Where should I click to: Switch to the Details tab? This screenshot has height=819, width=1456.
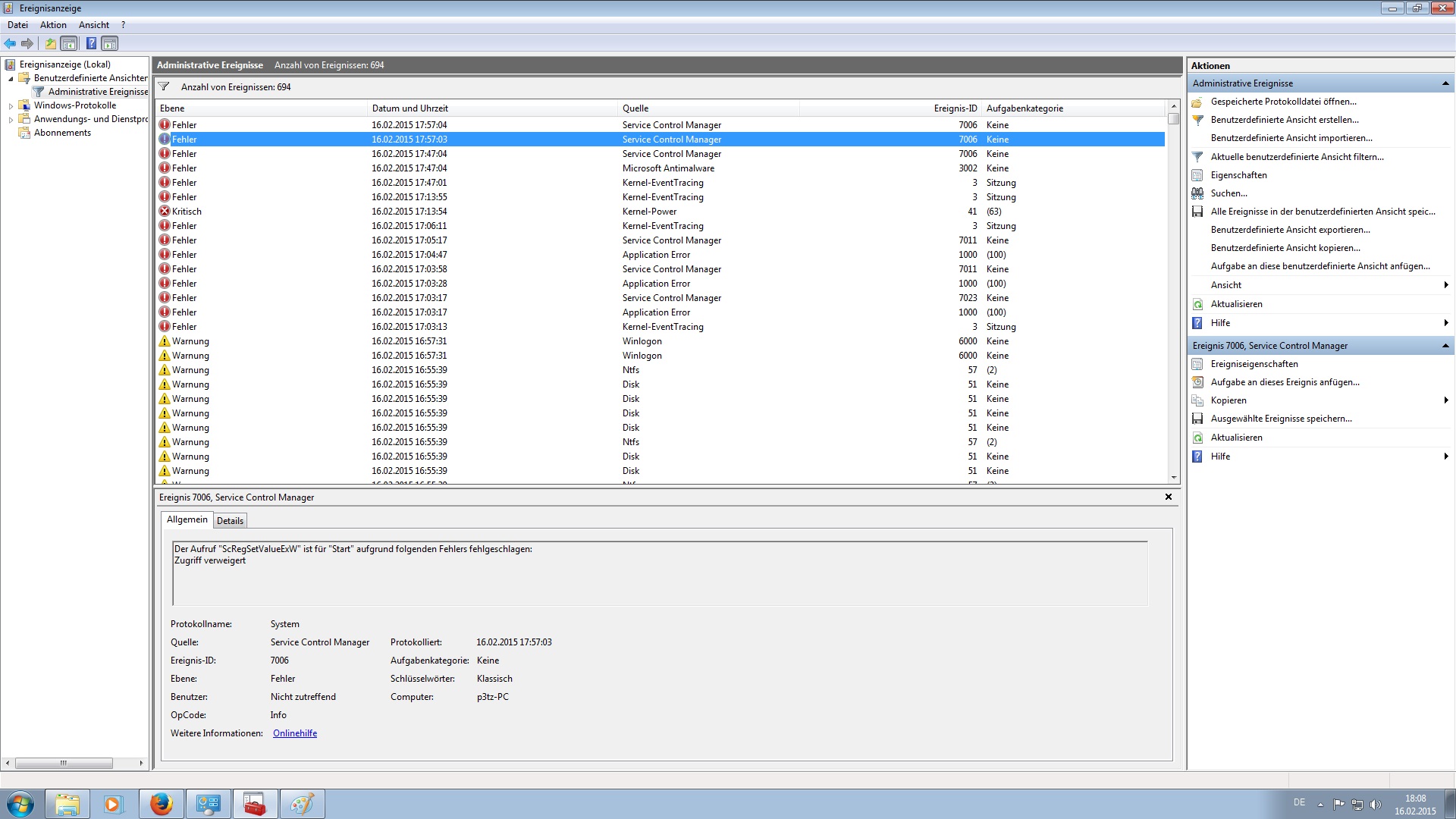pyautogui.click(x=230, y=521)
